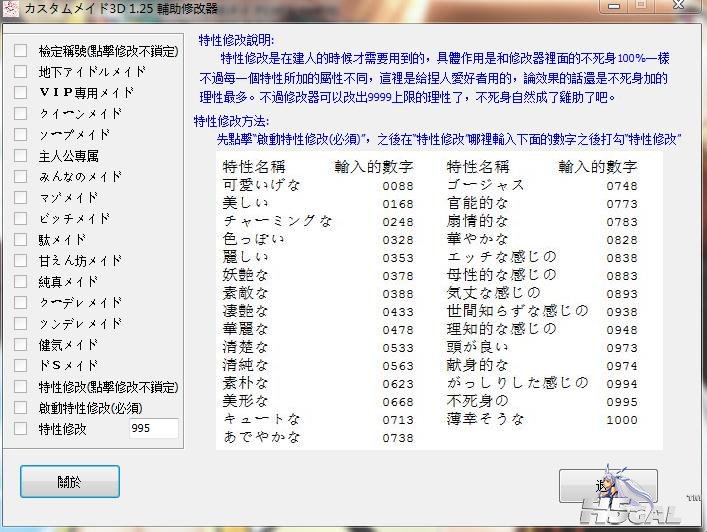This screenshot has width=707, height=532.
Task: Select the 素敵な trait name
Action: pyautogui.click(x=245, y=293)
